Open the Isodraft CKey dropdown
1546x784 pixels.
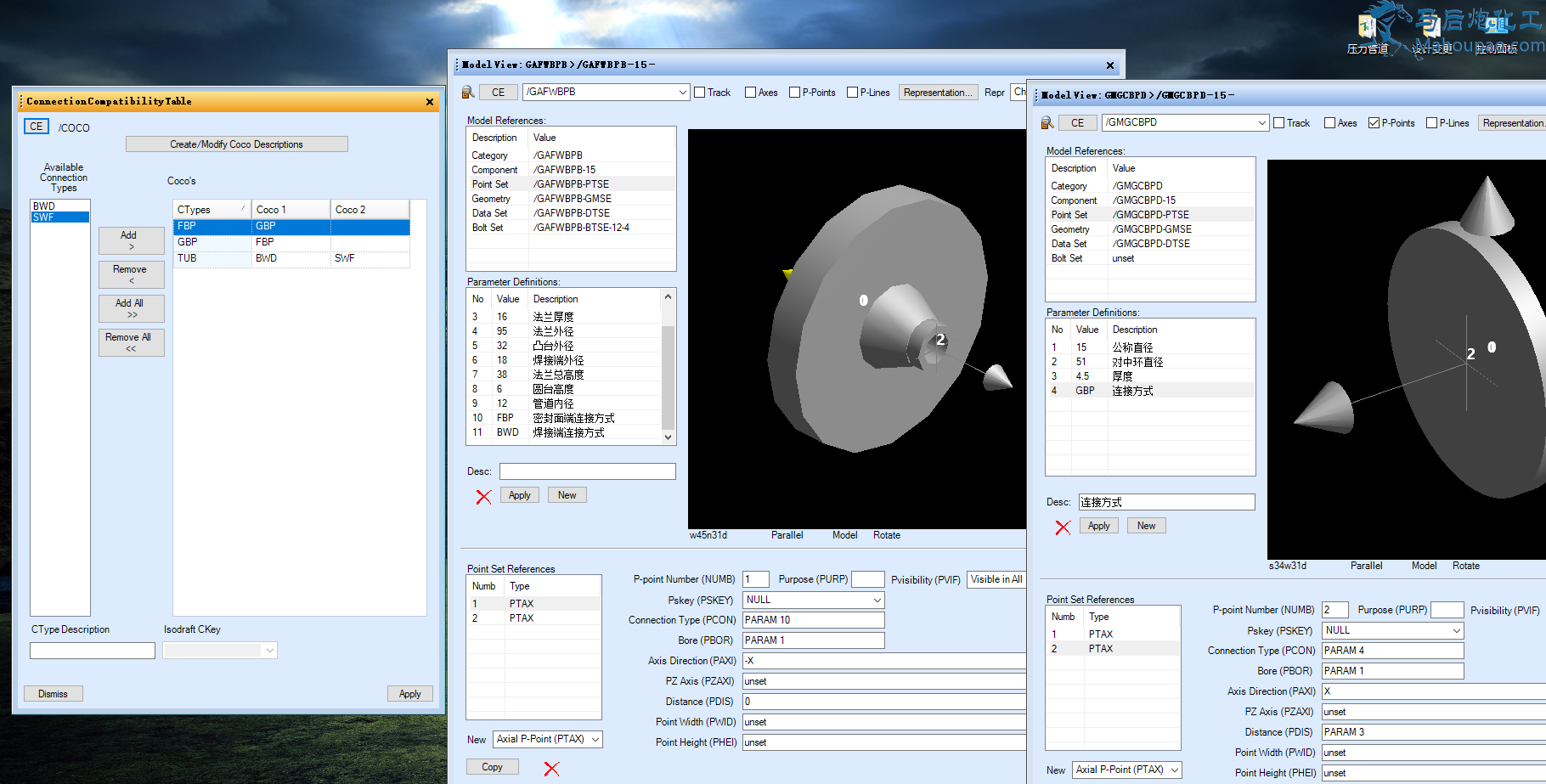click(270, 650)
